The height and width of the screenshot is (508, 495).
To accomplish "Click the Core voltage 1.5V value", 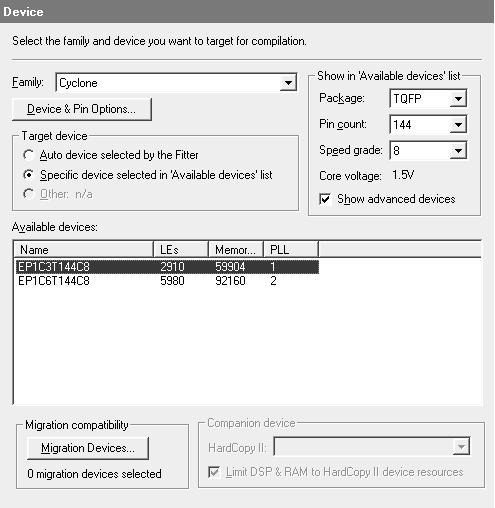I will coord(403,175).
